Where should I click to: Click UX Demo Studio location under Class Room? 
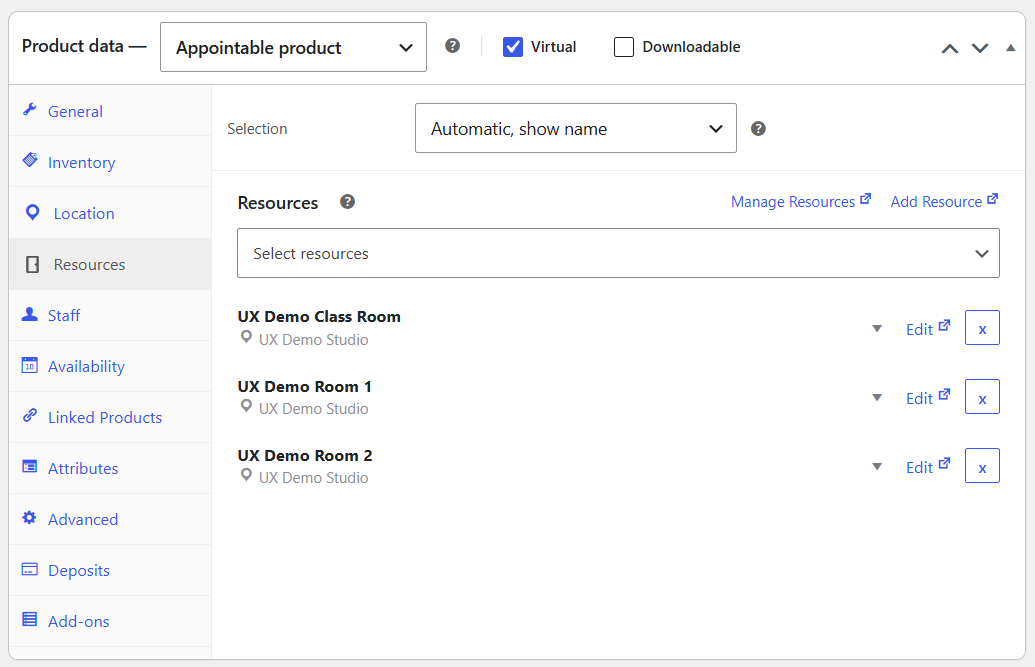coord(314,339)
